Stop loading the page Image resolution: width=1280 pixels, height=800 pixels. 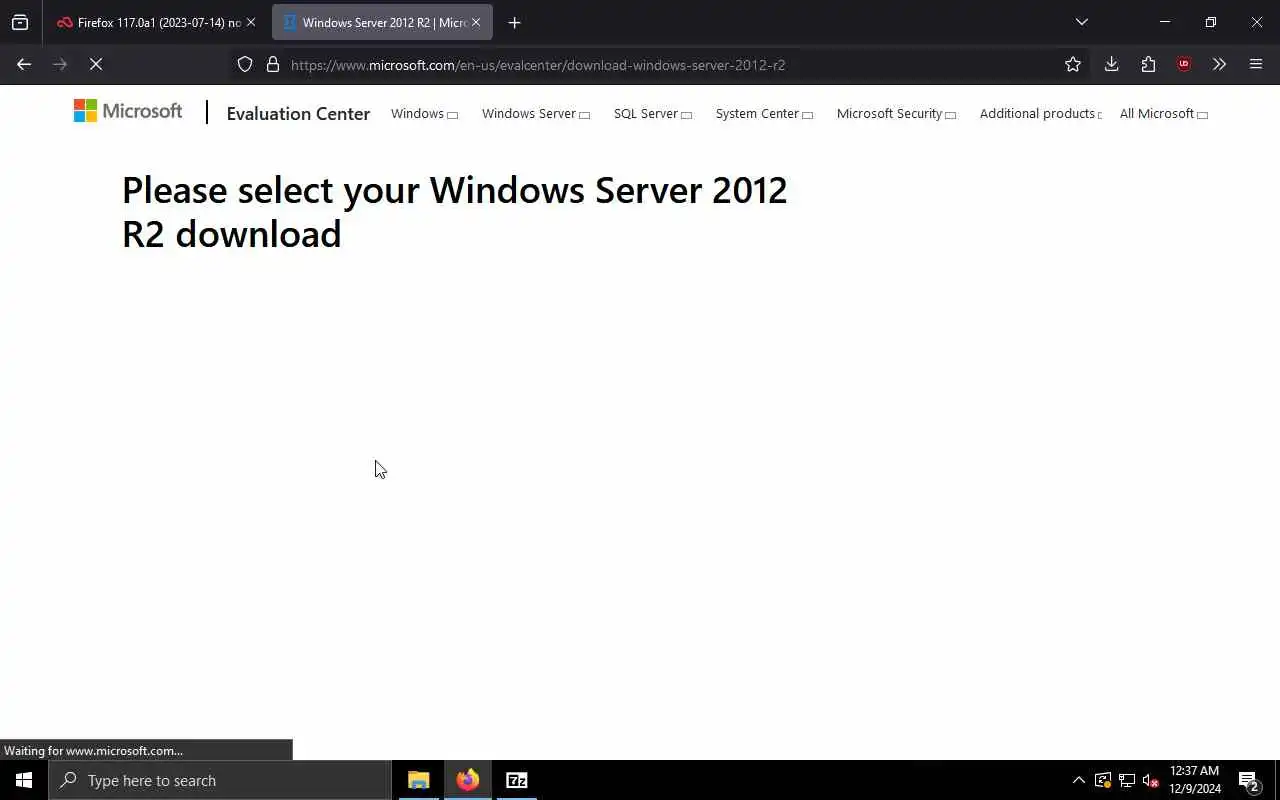pos(96,64)
